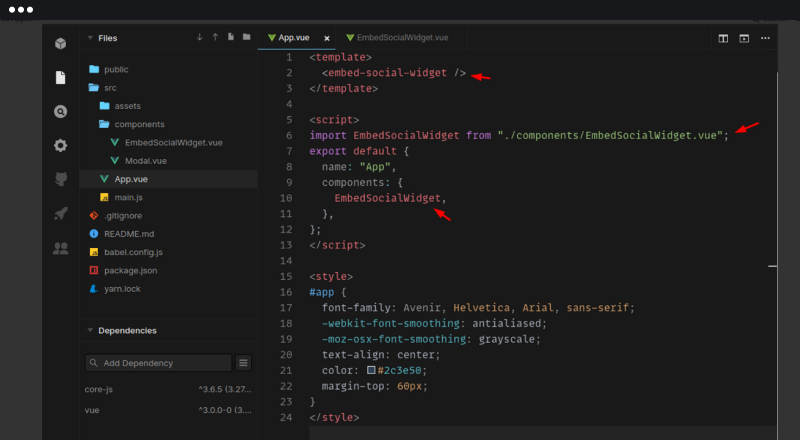The height and width of the screenshot is (440, 800).
Task: Open the GitHub icon in sidebar
Action: [x=60, y=179]
